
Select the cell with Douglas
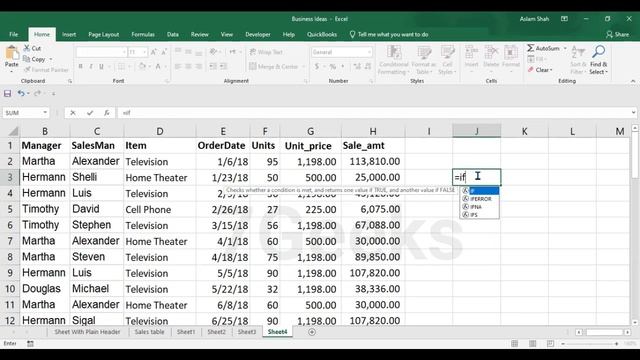[x=45, y=289]
